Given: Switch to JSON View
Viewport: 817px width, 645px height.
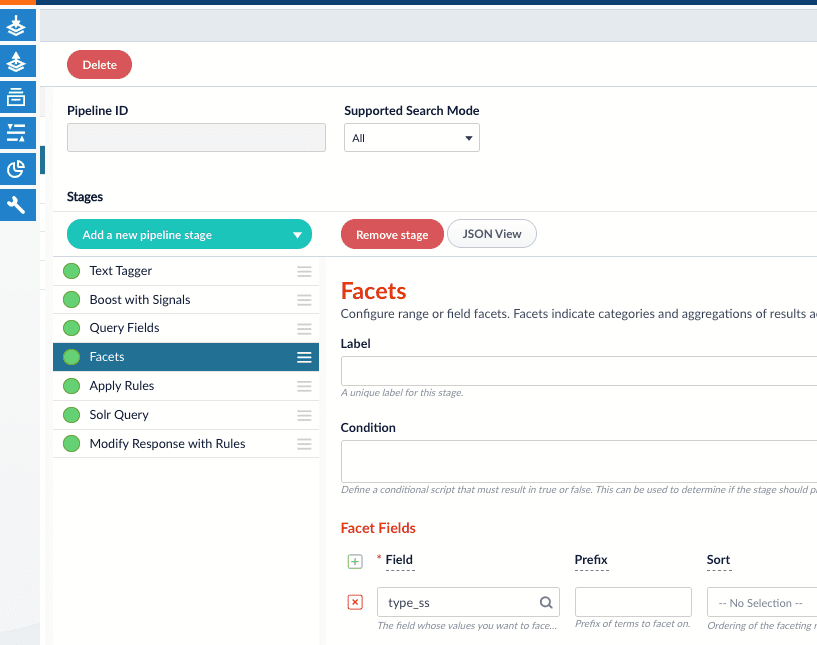Looking at the screenshot, I should pyautogui.click(x=491, y=234).
